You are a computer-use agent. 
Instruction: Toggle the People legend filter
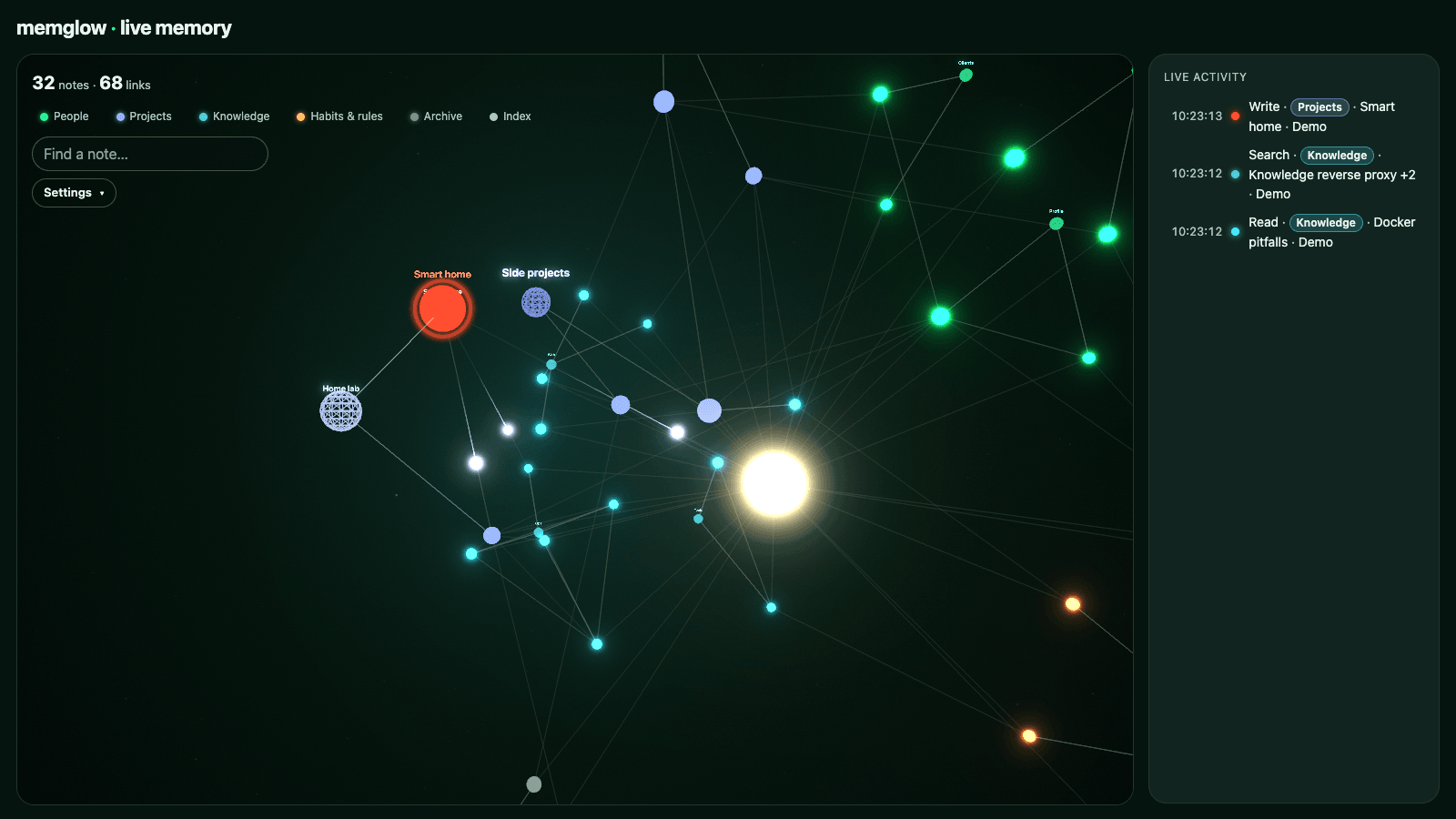pyautogui.click(x=64, y=116)
